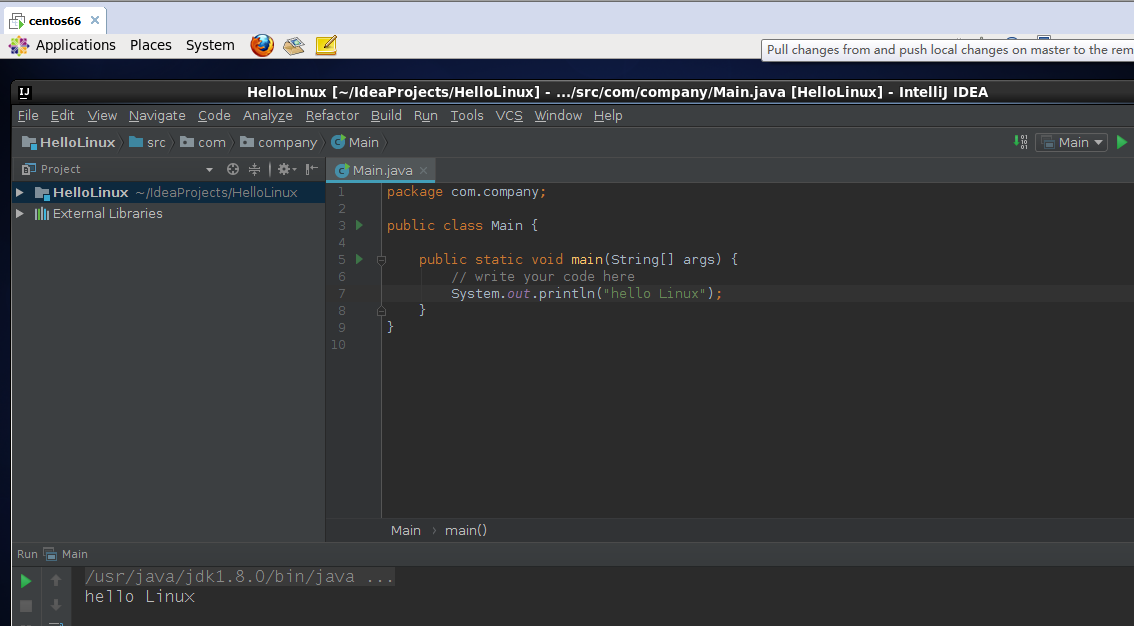Screen dimensions: 1134x626
Task: Open the Project view selector dropdown arrow
Action: pyautogui.click(x=209, y=170)
